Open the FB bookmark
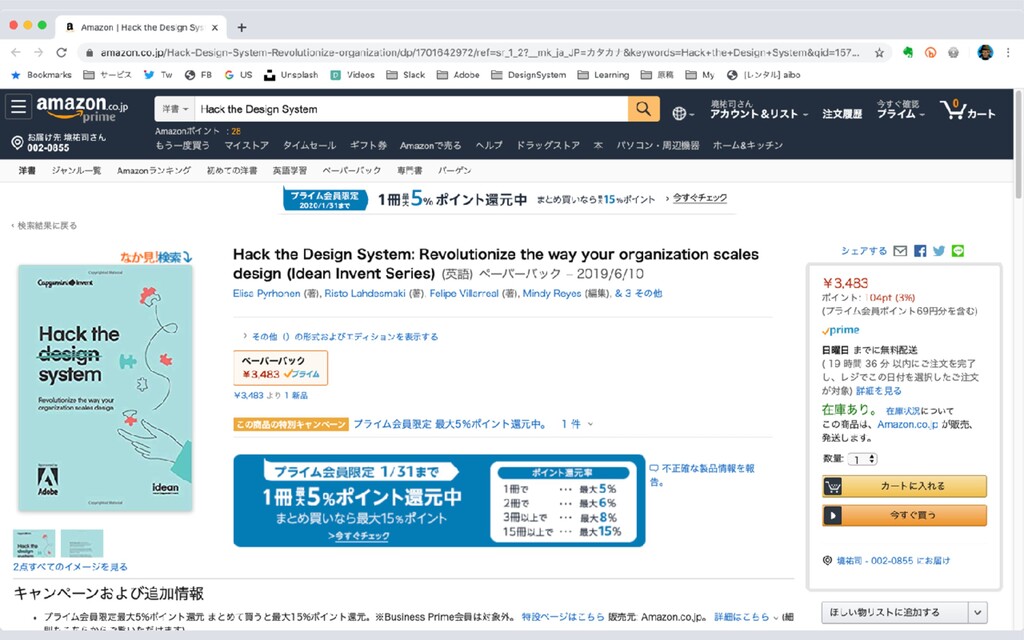 199,75
